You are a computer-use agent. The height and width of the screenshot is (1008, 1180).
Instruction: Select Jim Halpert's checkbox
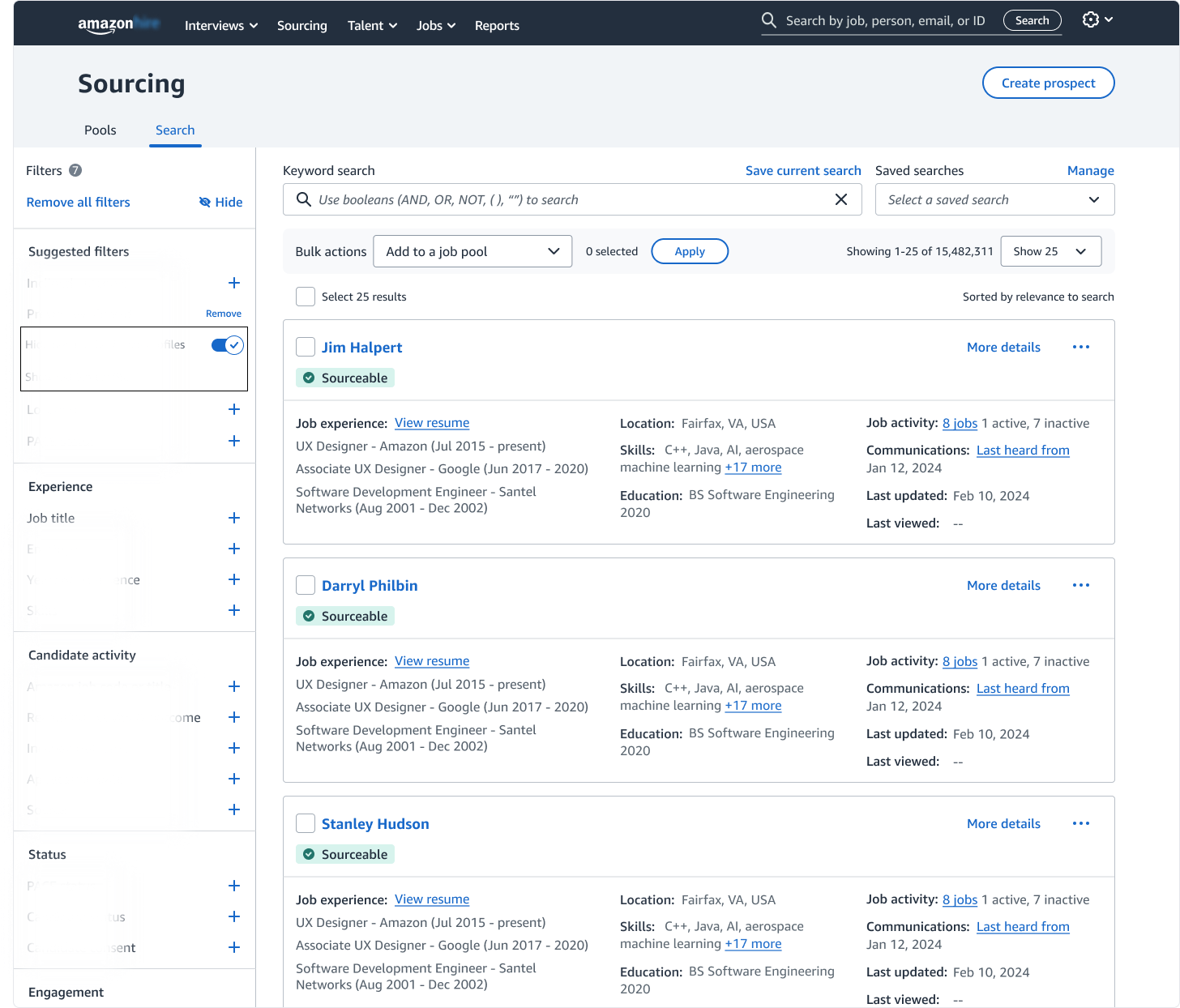point(306,347)
